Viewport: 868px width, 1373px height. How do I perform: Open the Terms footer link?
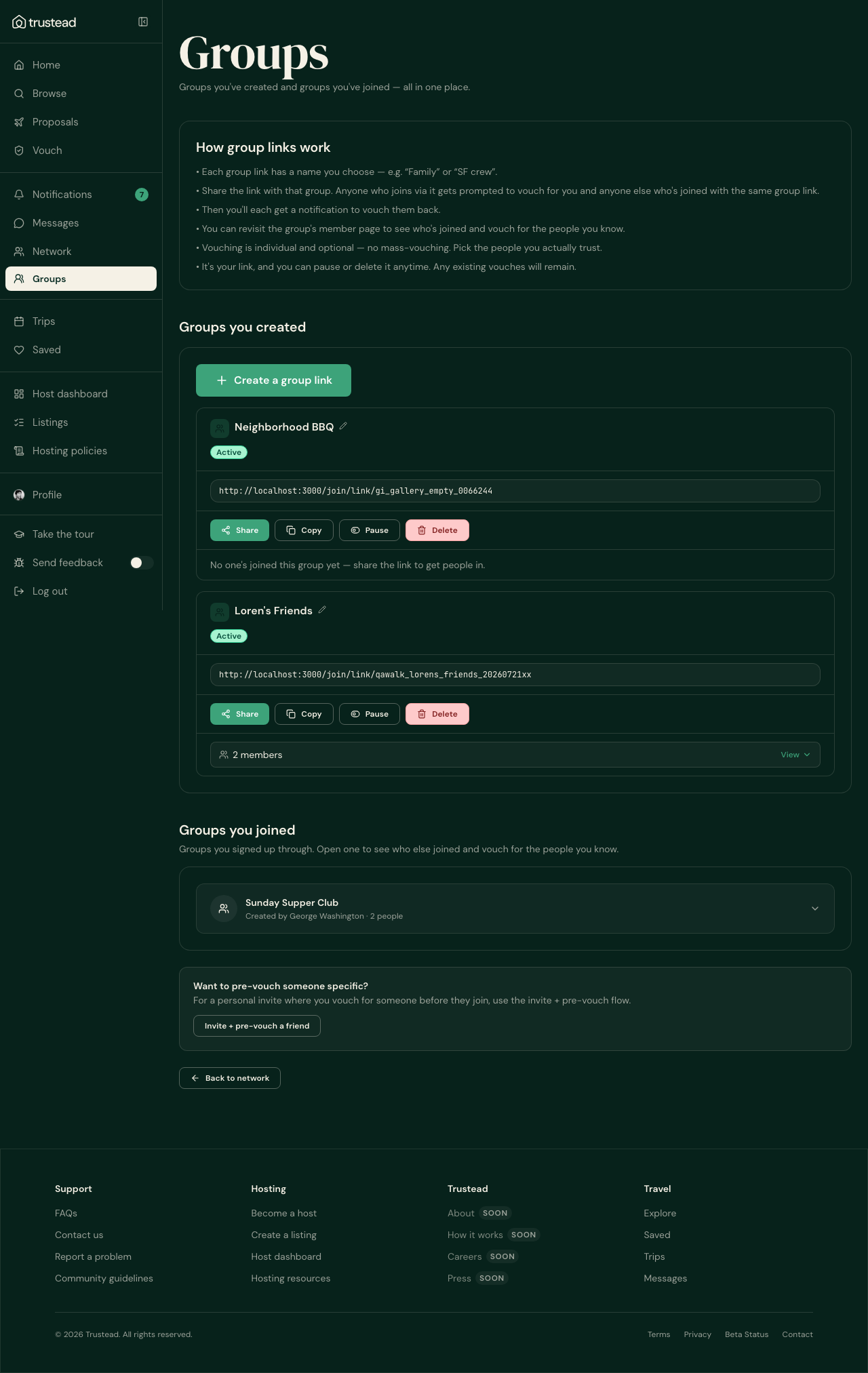coord(658,1334)
